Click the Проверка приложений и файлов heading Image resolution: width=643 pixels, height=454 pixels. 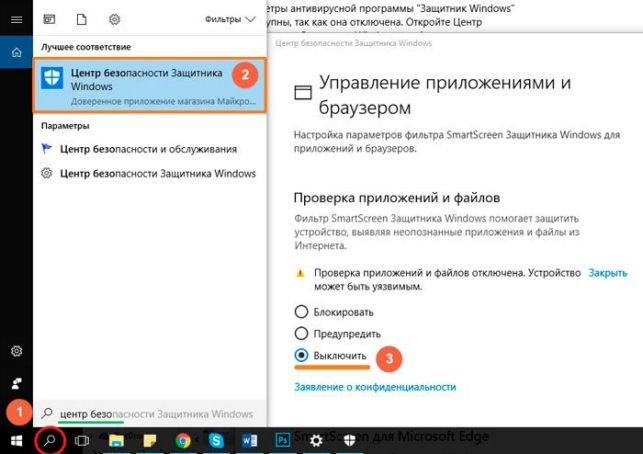tap(397, 198)
